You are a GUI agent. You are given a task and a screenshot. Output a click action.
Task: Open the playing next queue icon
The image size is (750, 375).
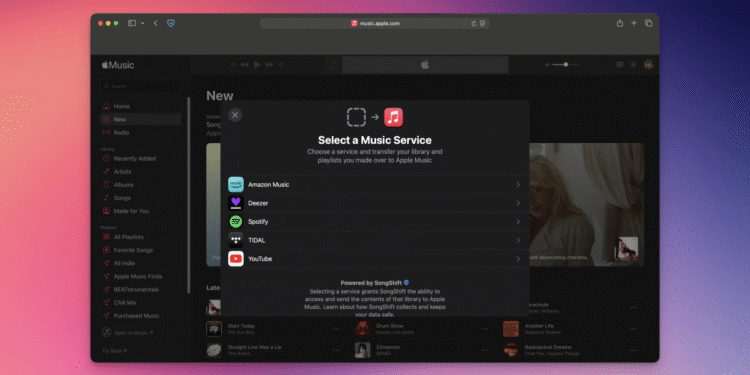click(x=633, y=65)
